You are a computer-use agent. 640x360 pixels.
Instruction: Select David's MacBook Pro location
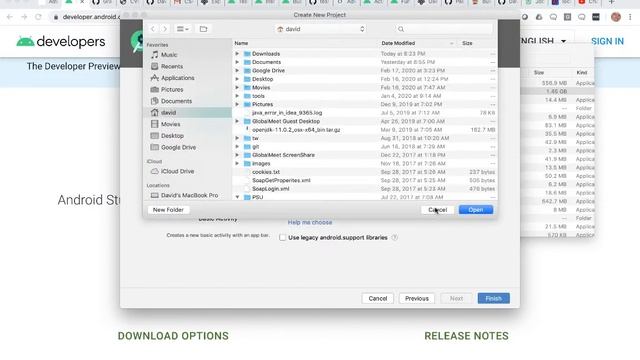189,196
